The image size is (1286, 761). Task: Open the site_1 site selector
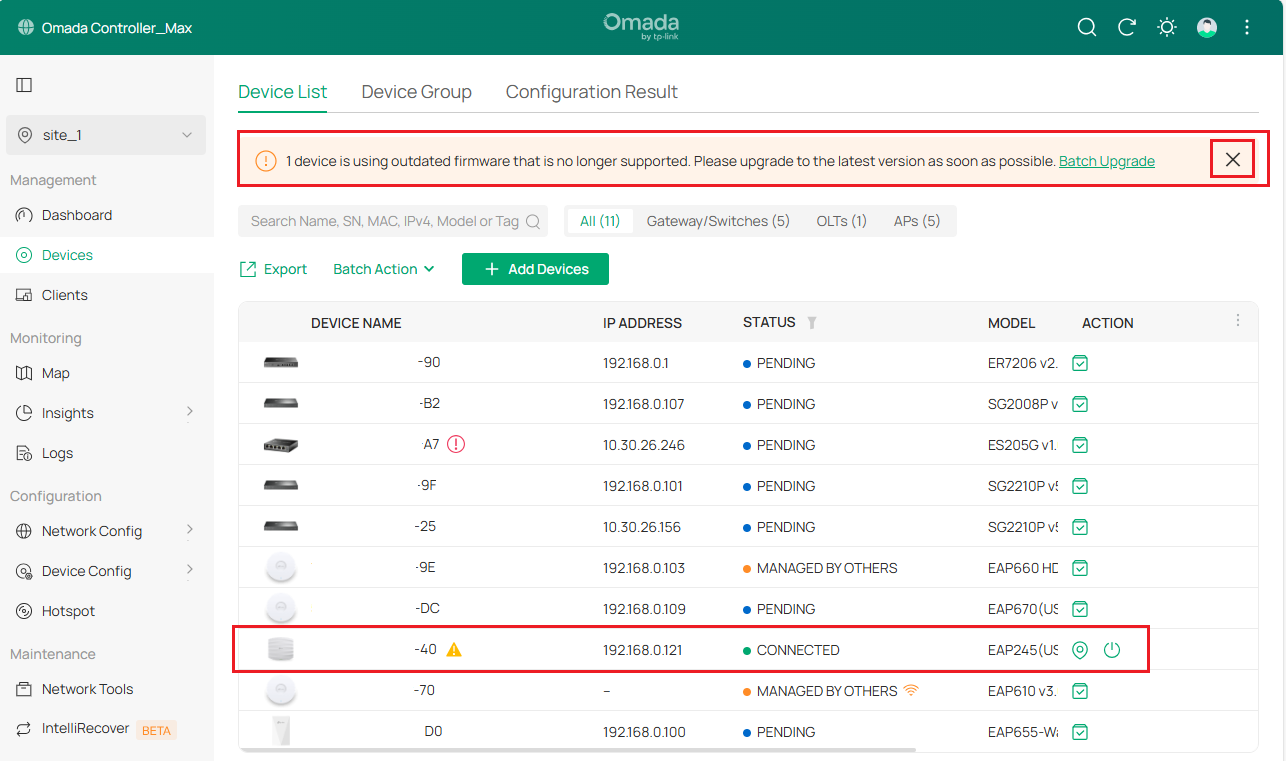[x=105, y=134]
